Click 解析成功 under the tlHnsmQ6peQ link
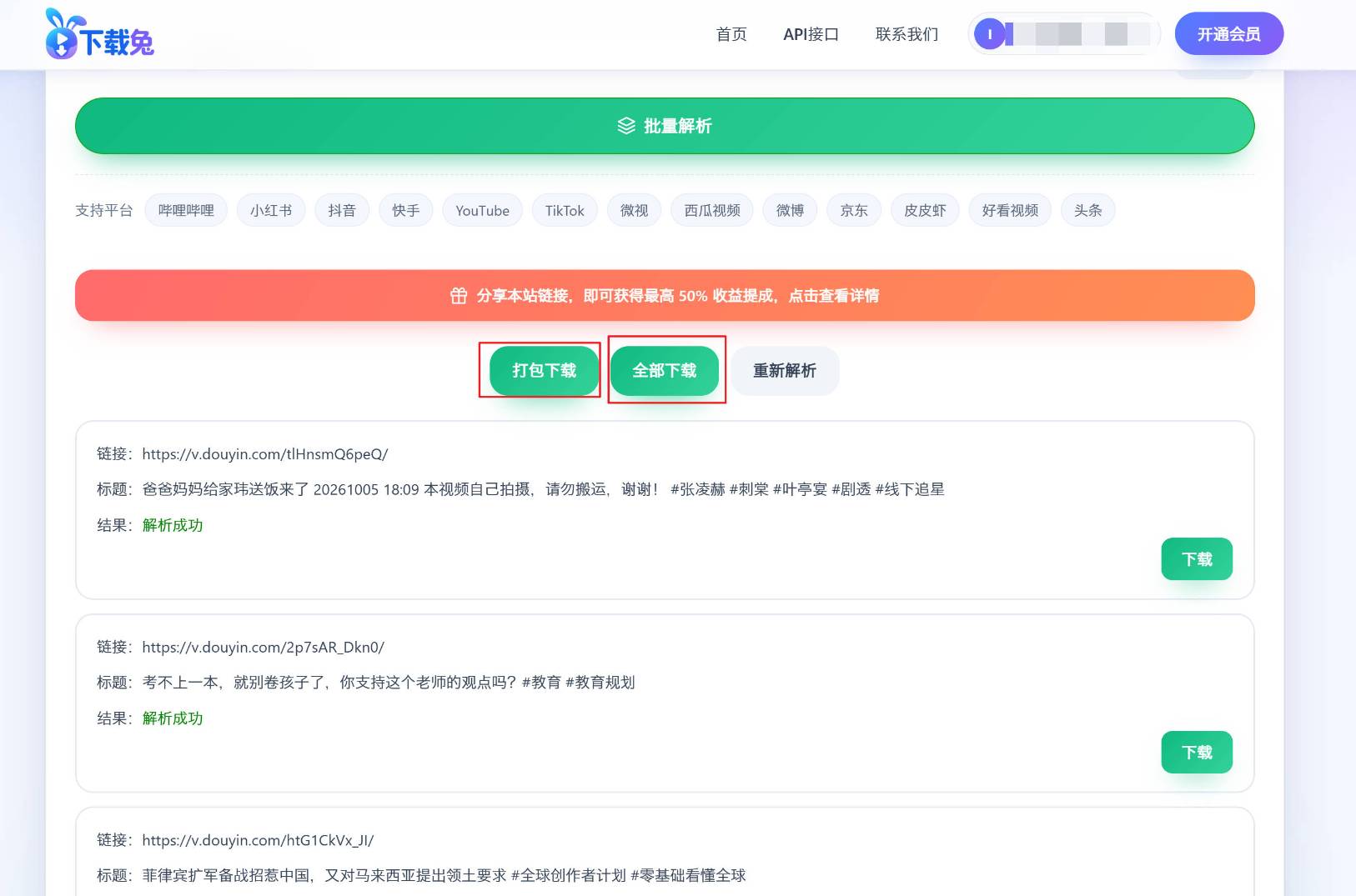Image resolution: width=1356 pixels, height=896 pixels. click(173, 525)
